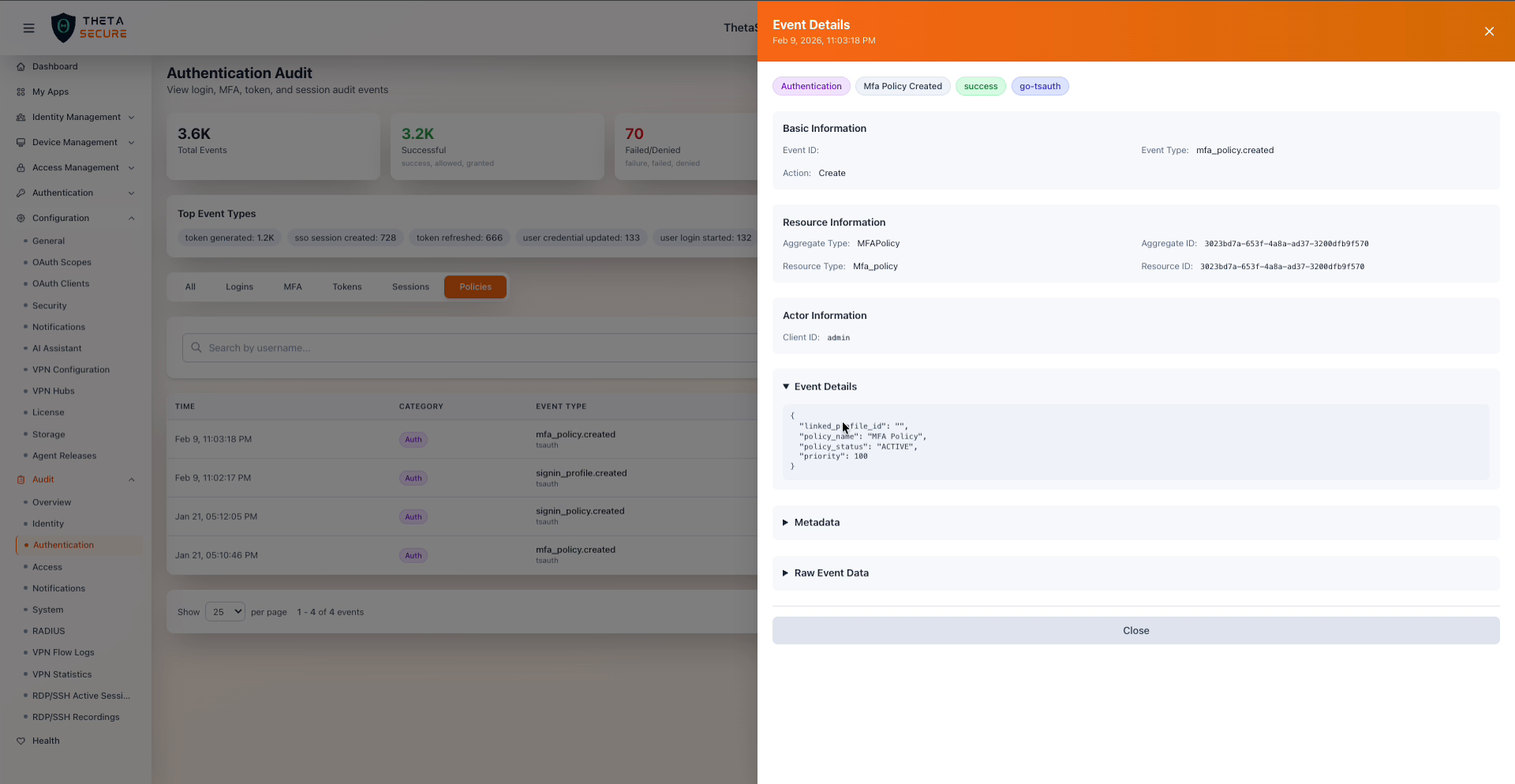Expand Identity Management menu chevron
This screenshot has width=1515, height=784.
[131, 118]
